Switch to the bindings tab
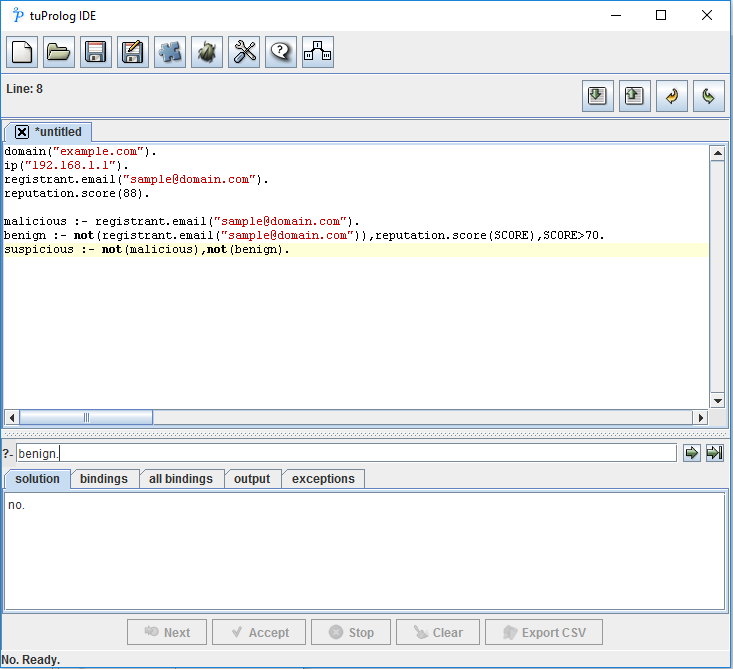 [x=104, y=479]
